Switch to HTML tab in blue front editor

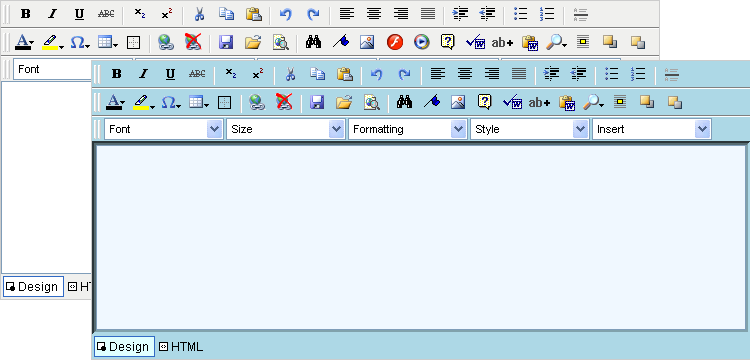pos(181,347)
